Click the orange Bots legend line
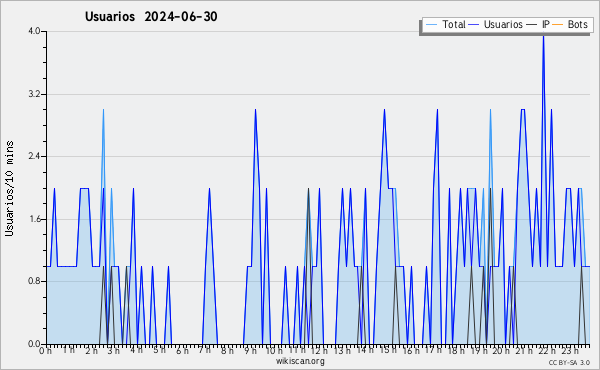Viewport: 600px width, 370px height. (x=558, y=25)
